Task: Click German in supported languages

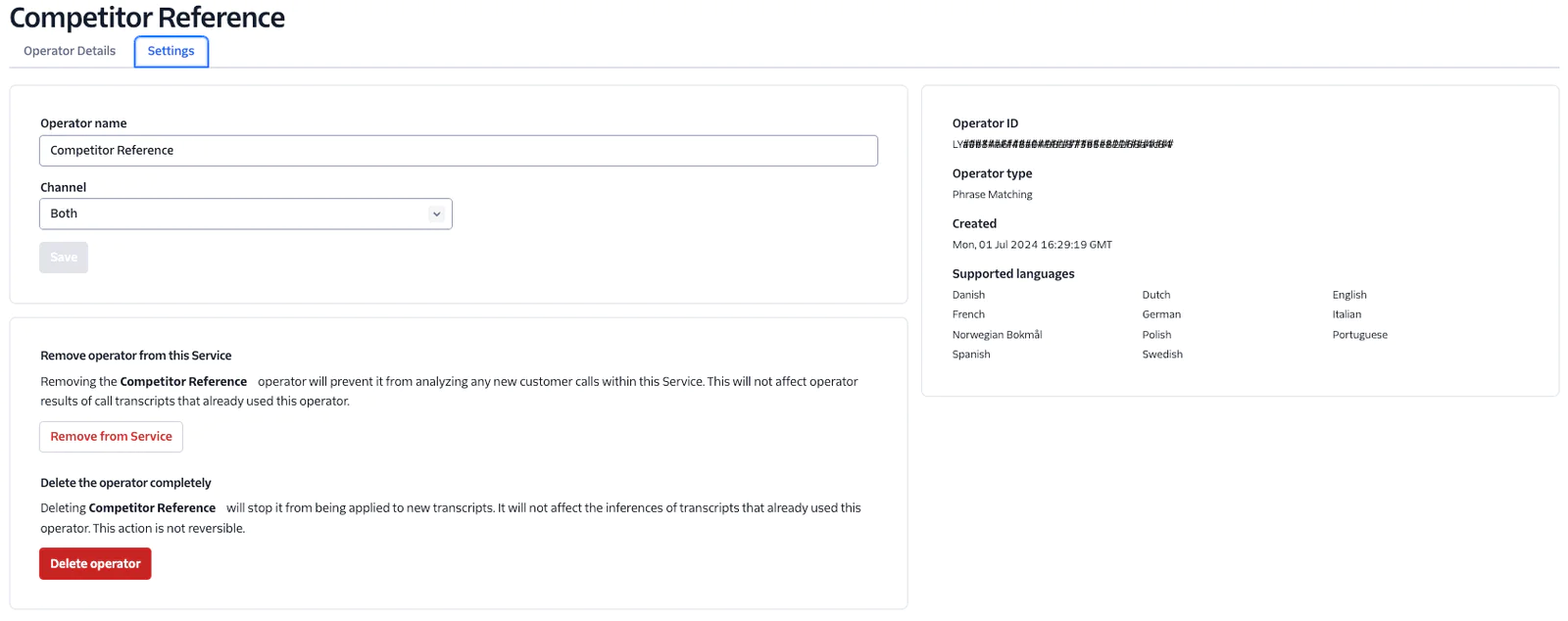Action: (x=1161, y=314)
